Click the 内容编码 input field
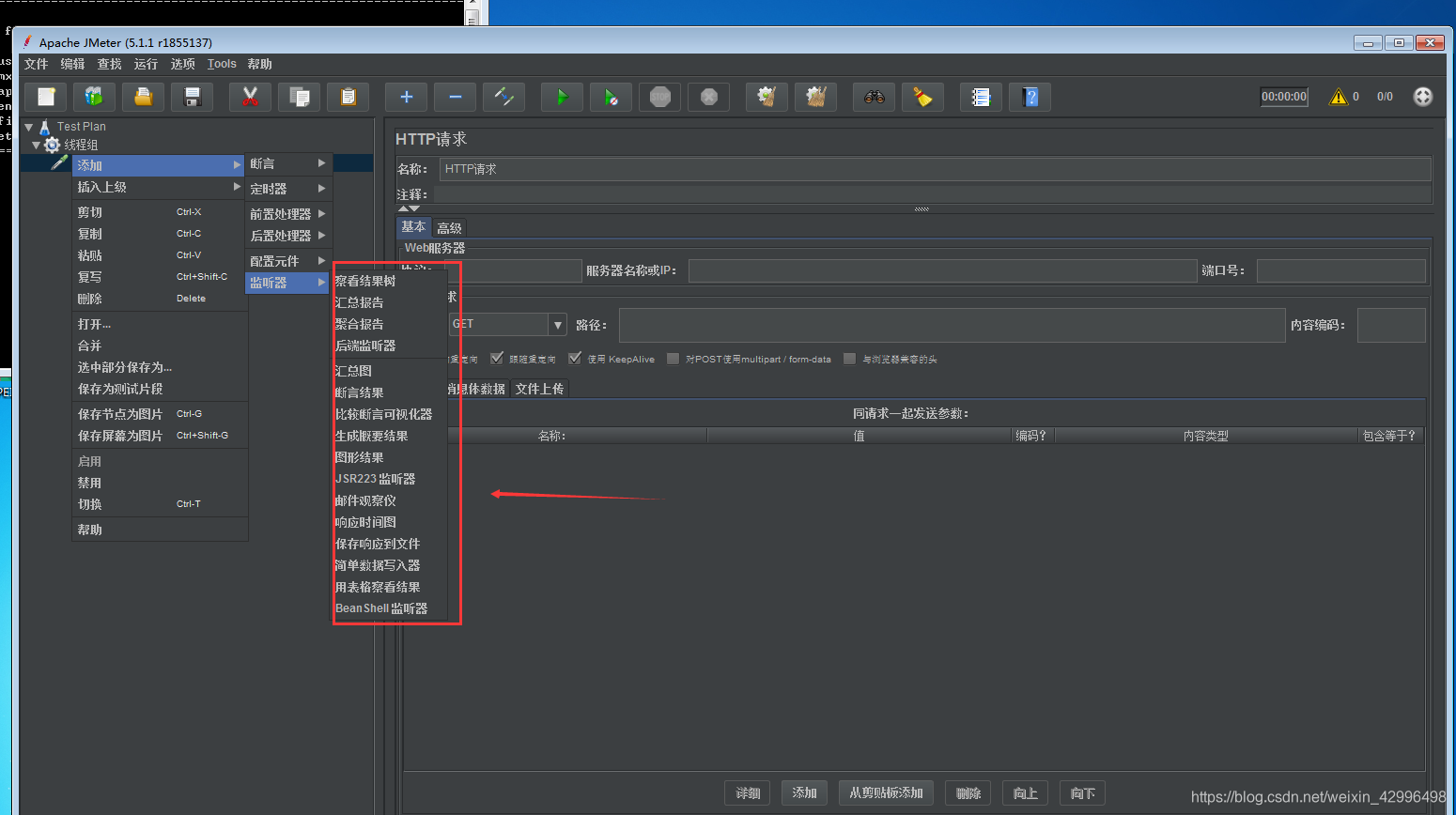 click(1391, 325)
